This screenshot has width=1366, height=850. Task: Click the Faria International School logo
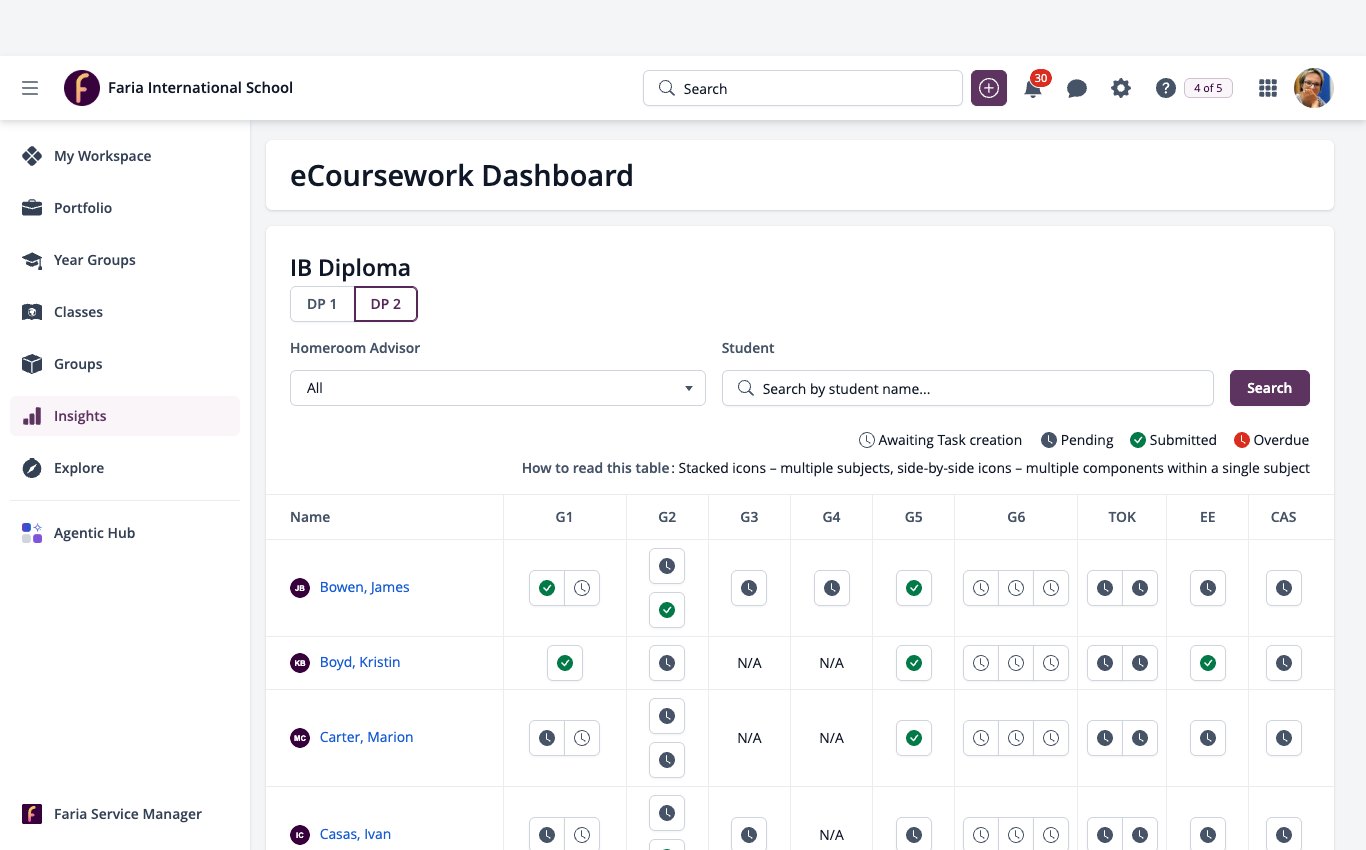82,88
